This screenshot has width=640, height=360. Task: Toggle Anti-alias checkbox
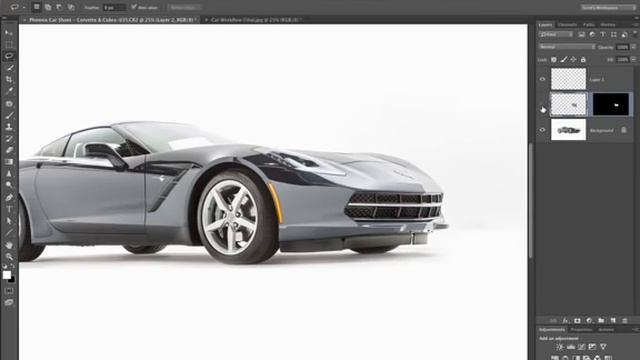point(134,7)
